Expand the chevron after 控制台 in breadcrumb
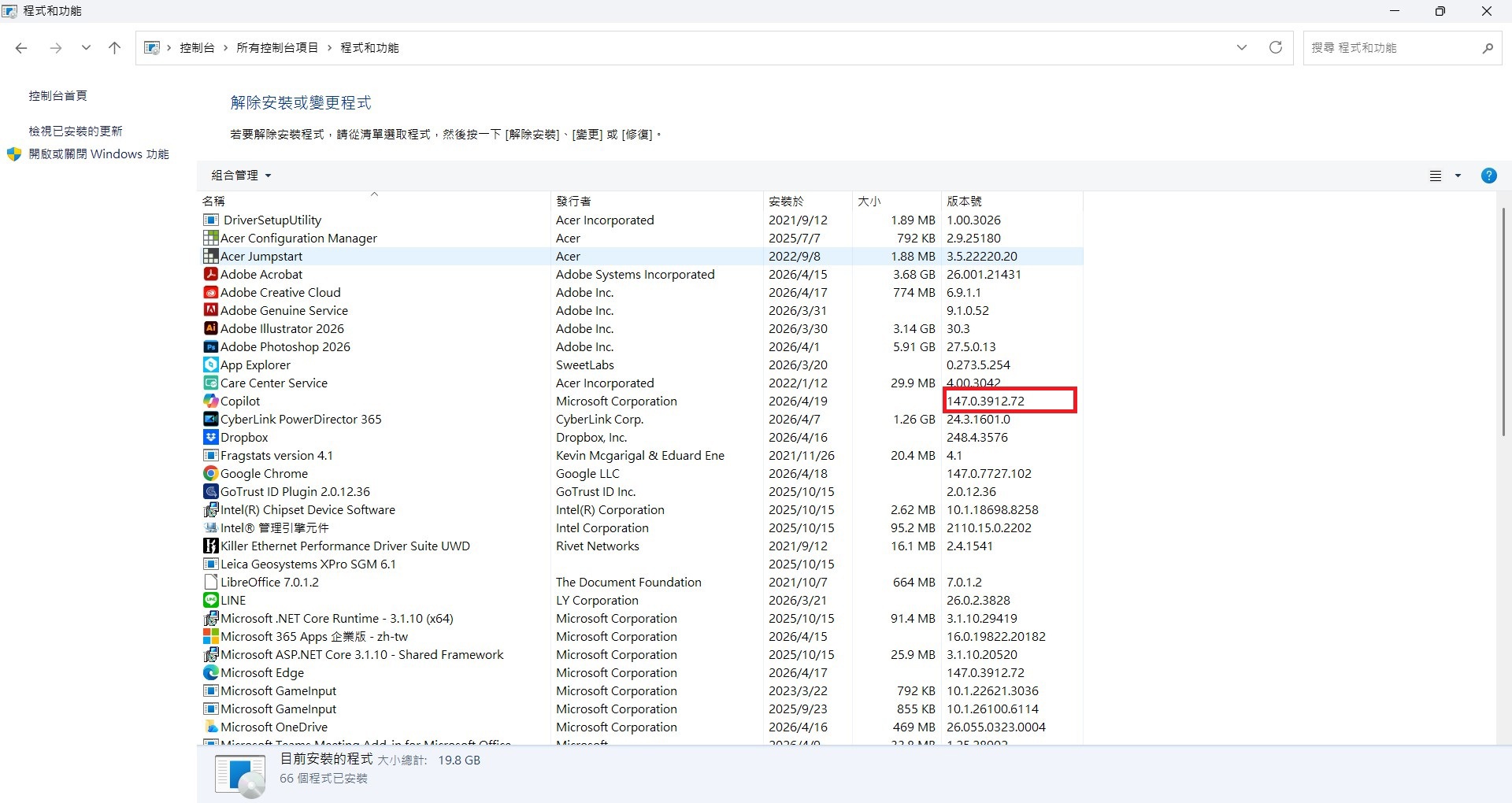Screen dimensions: 1512x803 (x=225, y=48)
